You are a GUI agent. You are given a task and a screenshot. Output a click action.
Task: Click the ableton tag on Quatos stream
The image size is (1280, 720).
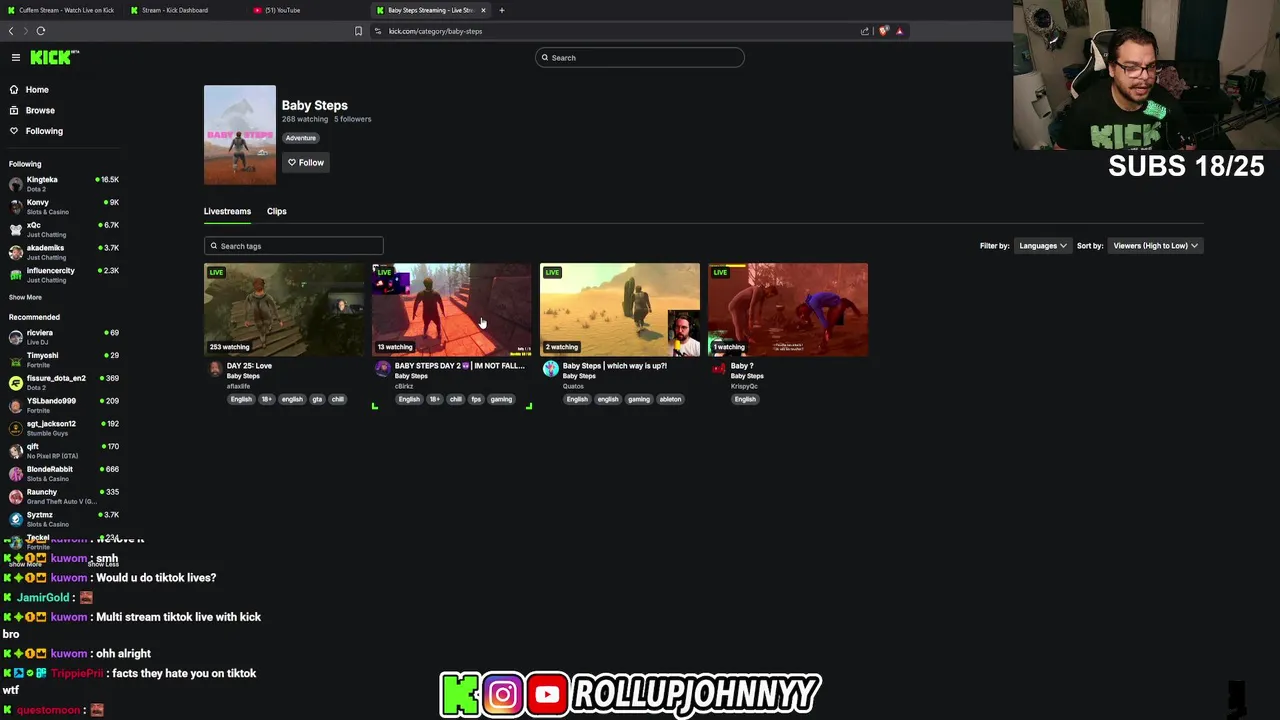click(670, 400)
